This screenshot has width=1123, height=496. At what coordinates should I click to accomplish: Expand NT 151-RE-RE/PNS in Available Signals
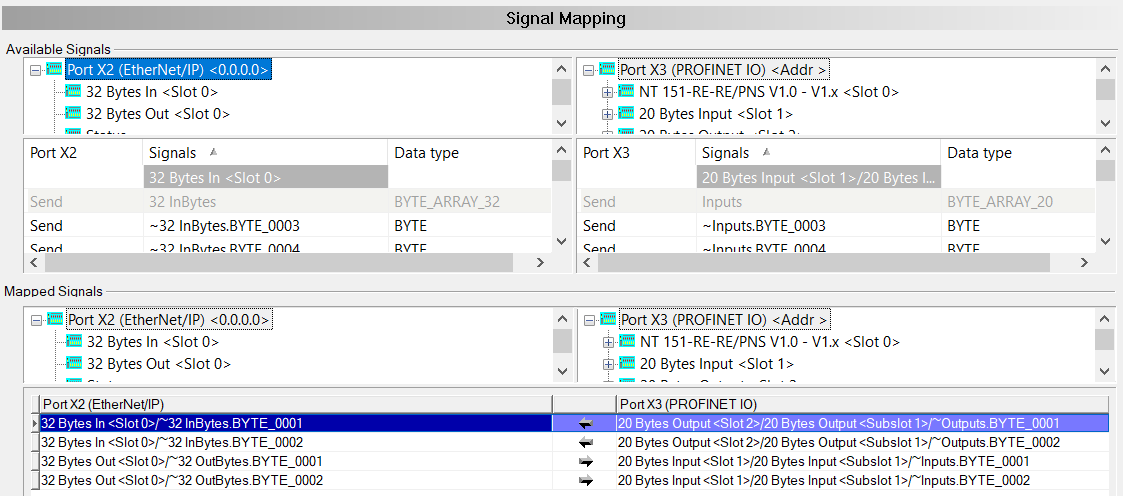point(607,92)
